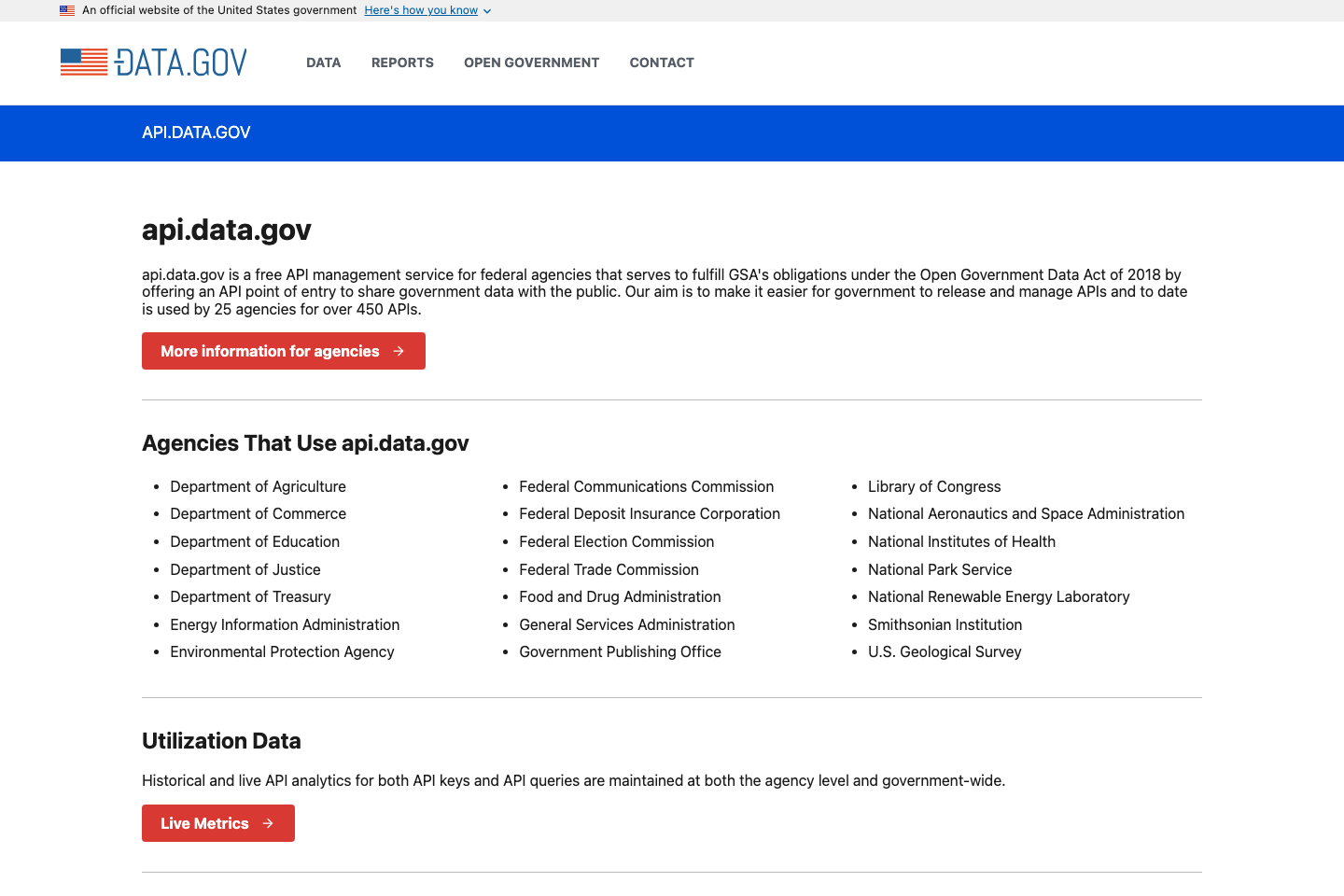Open the CONTACT page from the navigation
Screen dimensions: 1344x896
[x=662, y=63]
